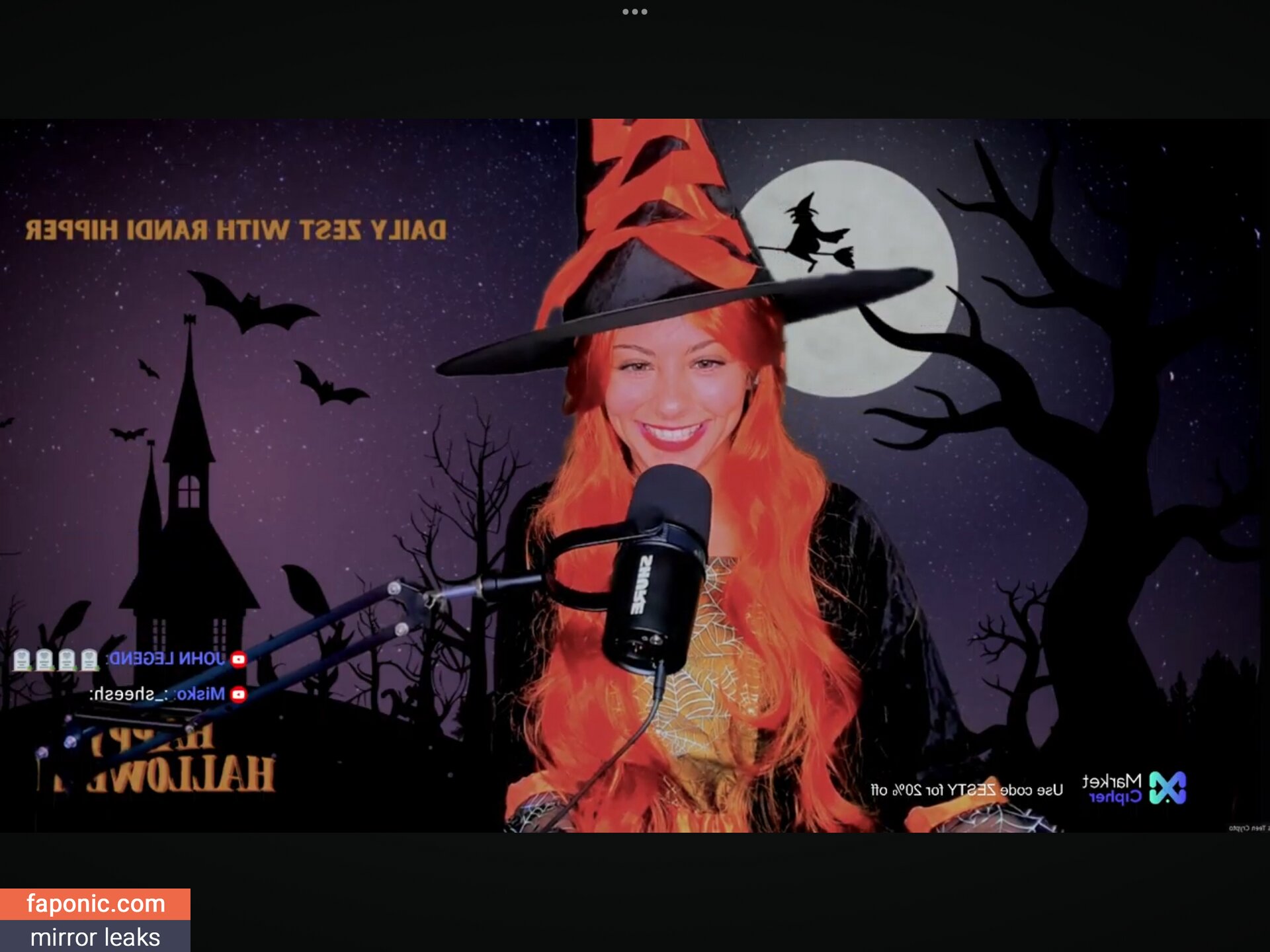This screenshot has width=1270, height=952.
Task: Click the faponic.com watermark link
Action: [x=95, y=904]
